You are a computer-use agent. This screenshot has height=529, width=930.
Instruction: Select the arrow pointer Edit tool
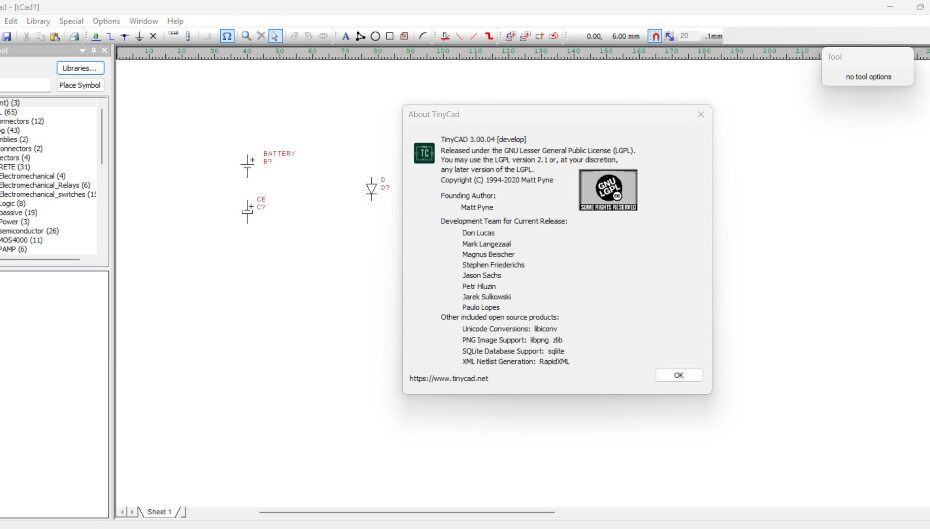click(275, 36)
